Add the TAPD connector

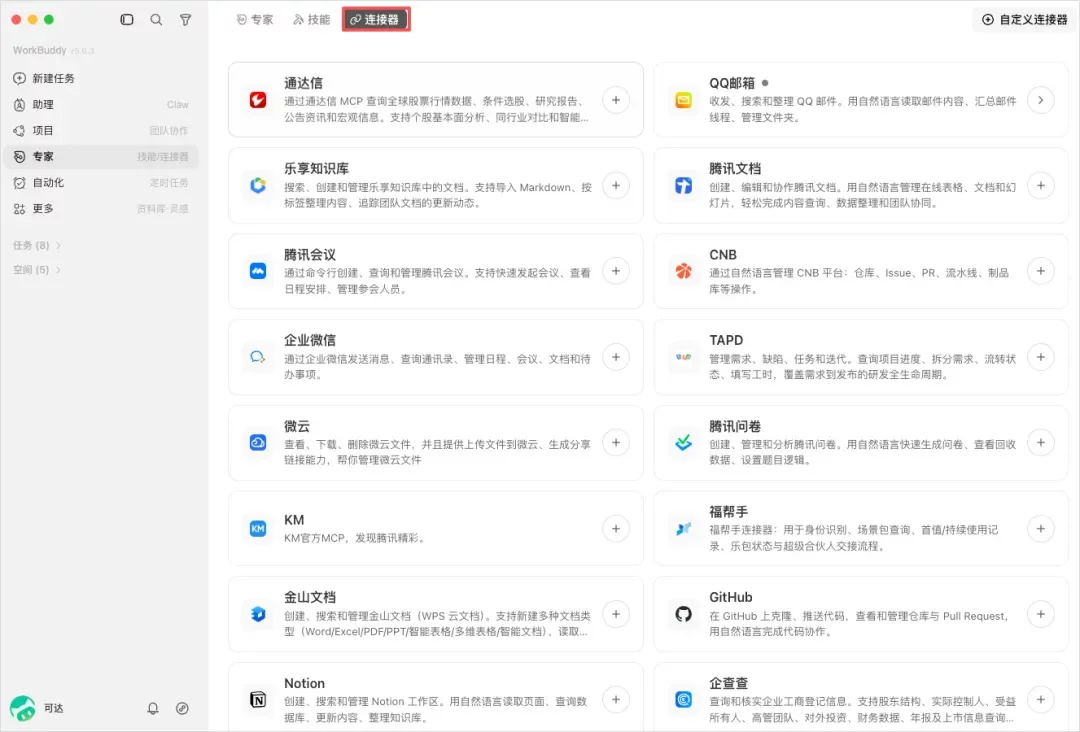tap(1041, 357)
